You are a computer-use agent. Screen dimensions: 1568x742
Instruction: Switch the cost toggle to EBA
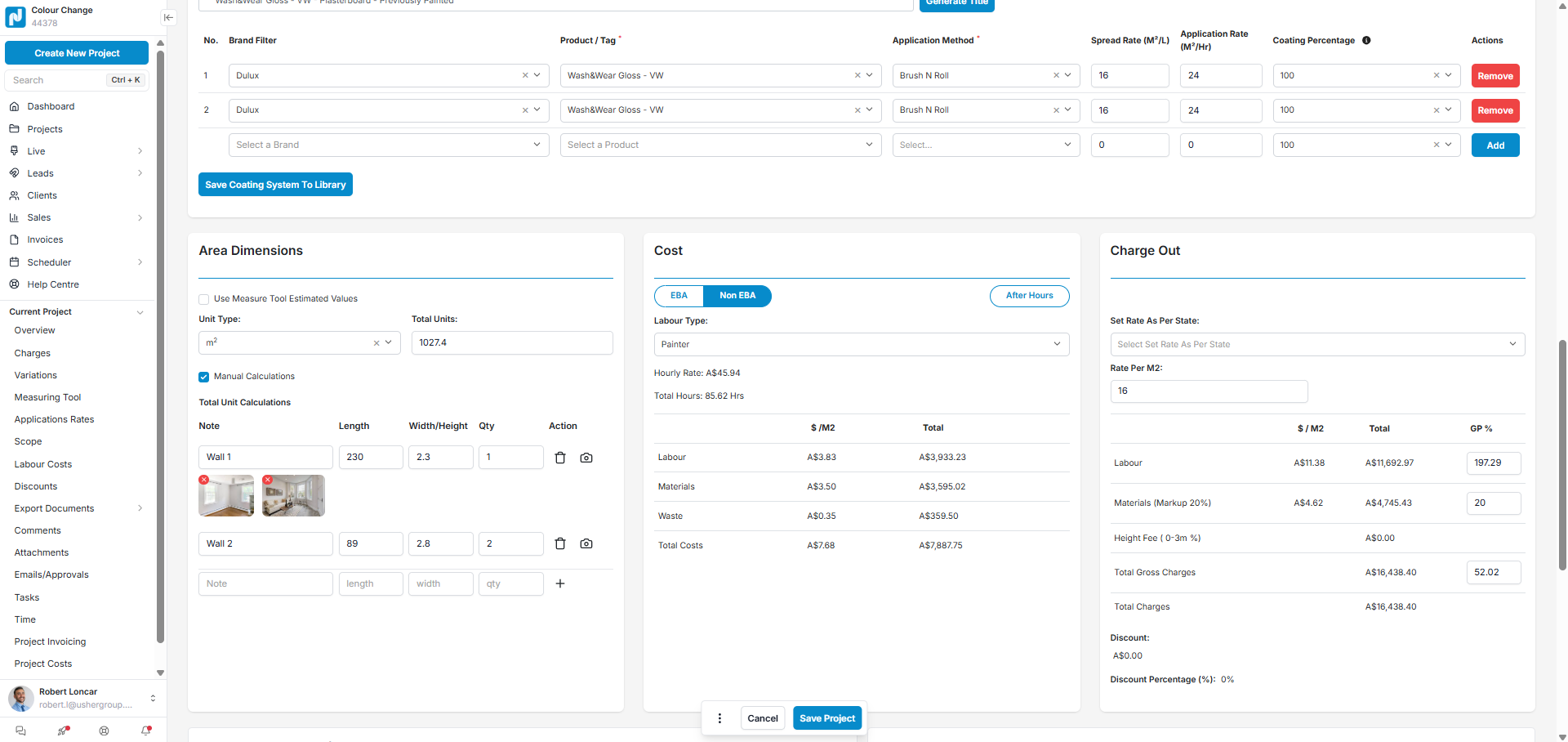[x=679, y=296]
